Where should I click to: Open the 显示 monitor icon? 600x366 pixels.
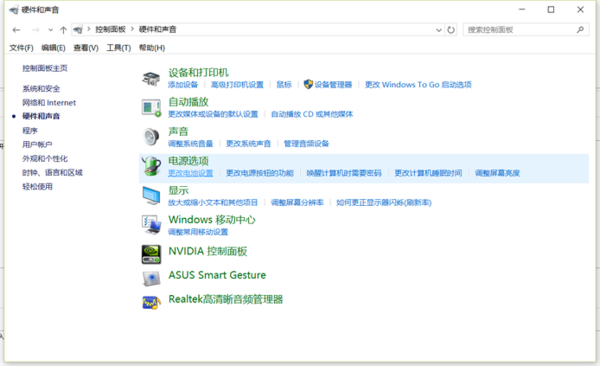151,195
